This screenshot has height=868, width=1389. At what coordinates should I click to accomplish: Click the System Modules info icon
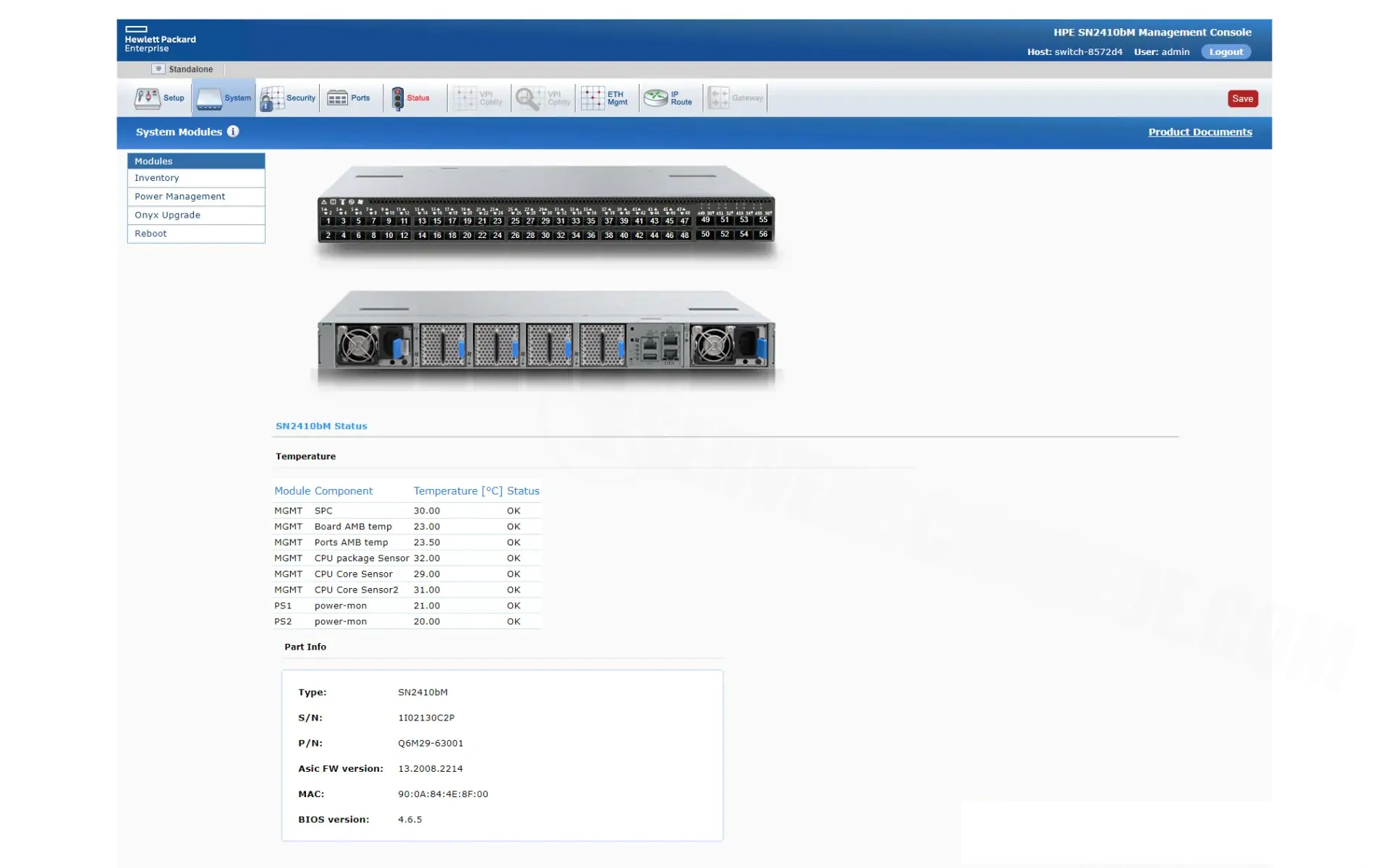233,132
